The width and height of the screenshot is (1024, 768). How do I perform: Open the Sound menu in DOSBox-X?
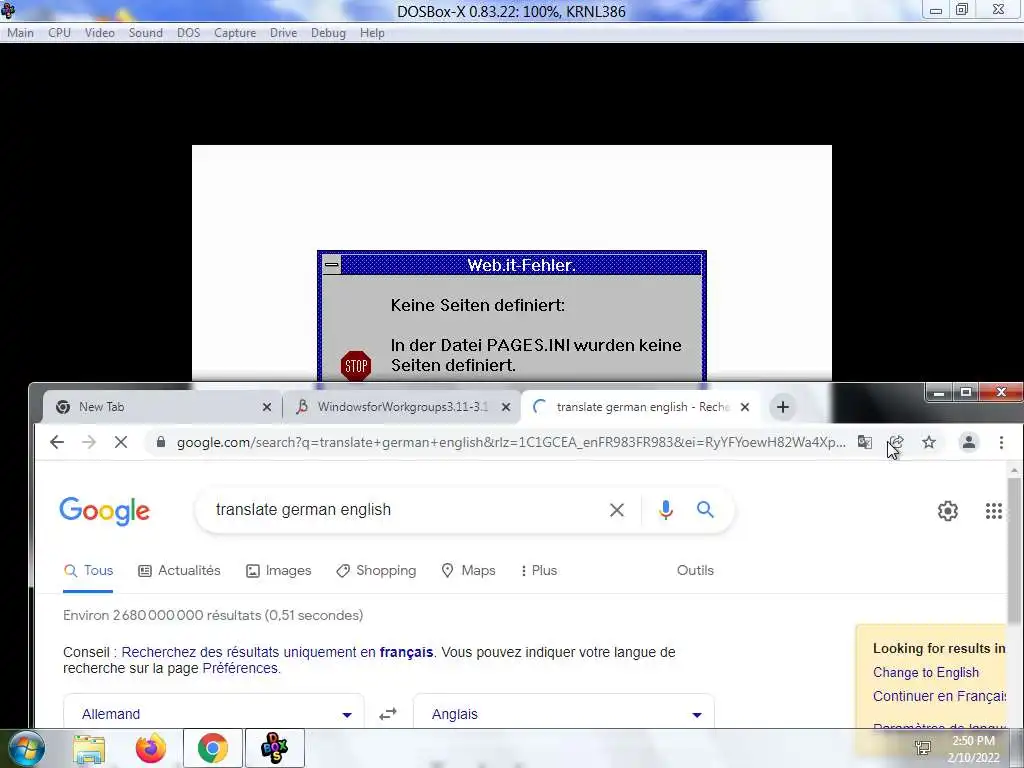tap(146, 33)
